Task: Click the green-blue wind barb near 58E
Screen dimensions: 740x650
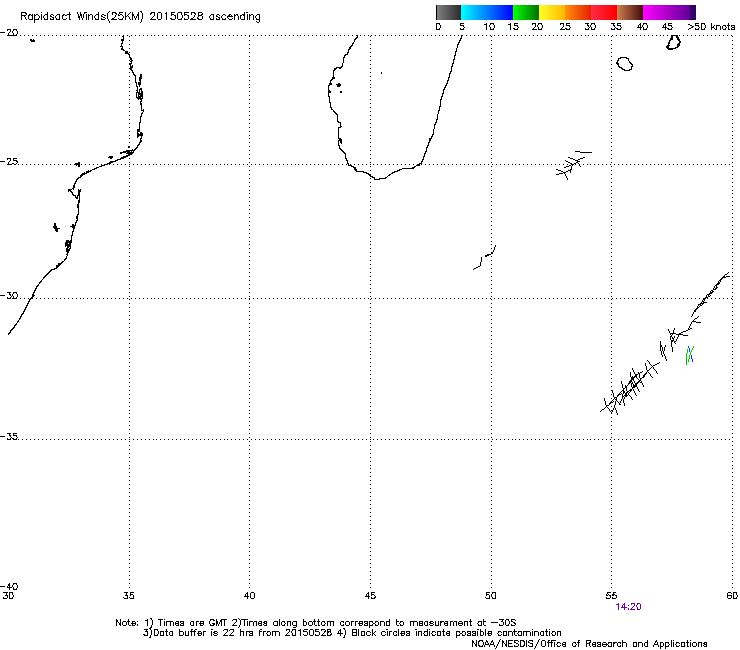Action: pos(690,355)
